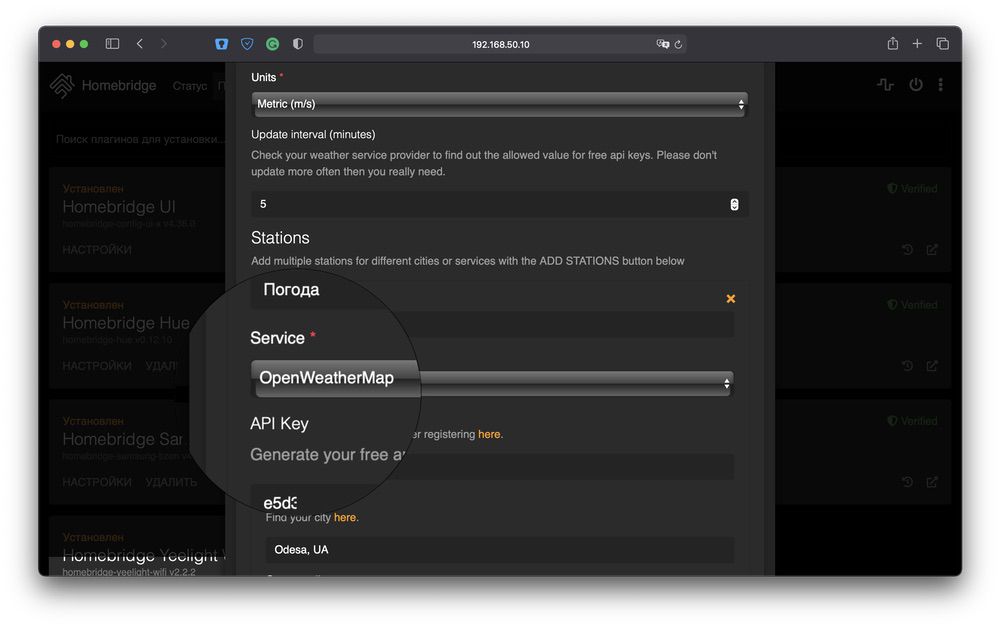Remove the Погода station with the orange X
The width and height of the screenshot is (1000, 627).
[731, 299]
